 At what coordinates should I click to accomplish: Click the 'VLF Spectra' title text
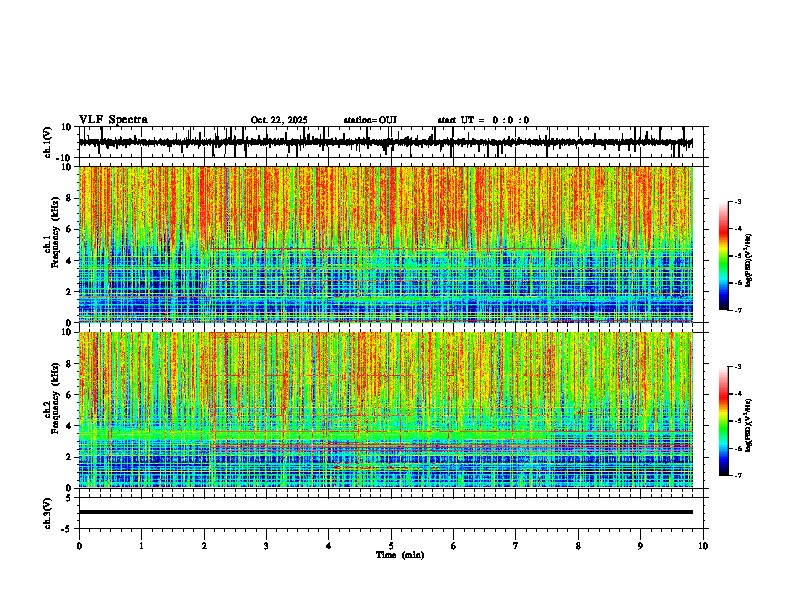point(113,120)
